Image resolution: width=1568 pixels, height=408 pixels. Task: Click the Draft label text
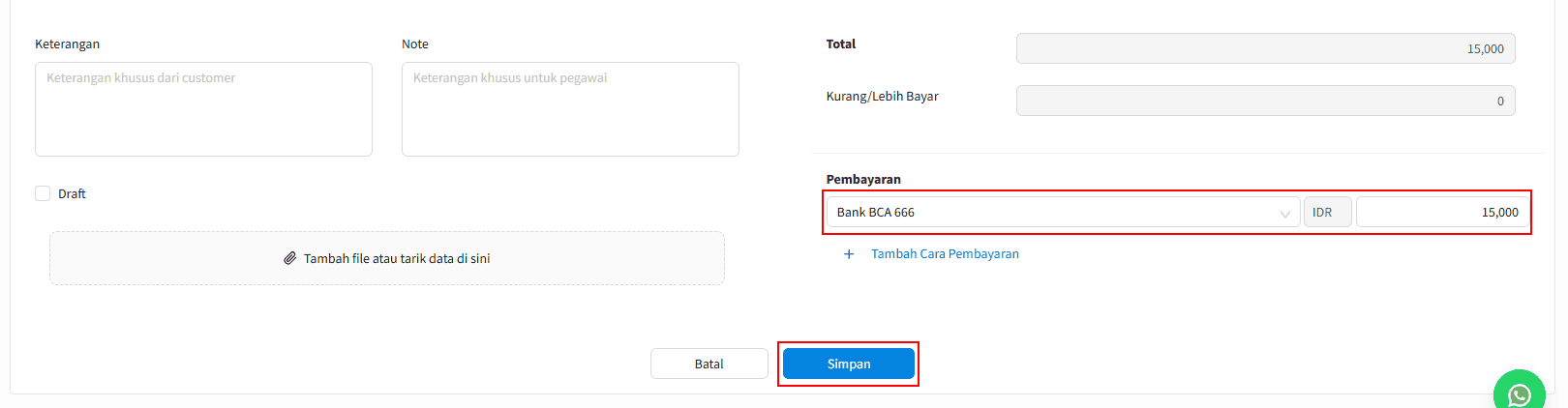pyautogui.click(x=72, y=194)
